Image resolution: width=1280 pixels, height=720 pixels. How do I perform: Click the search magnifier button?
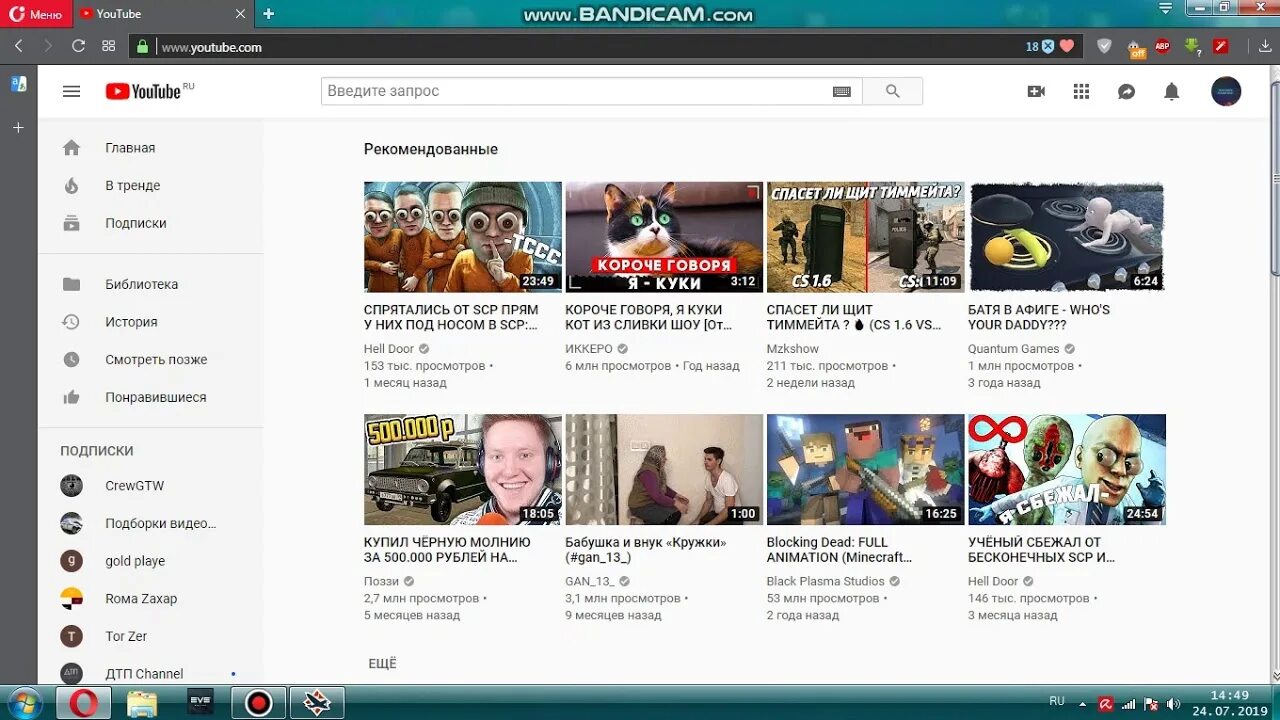[892, 91]
